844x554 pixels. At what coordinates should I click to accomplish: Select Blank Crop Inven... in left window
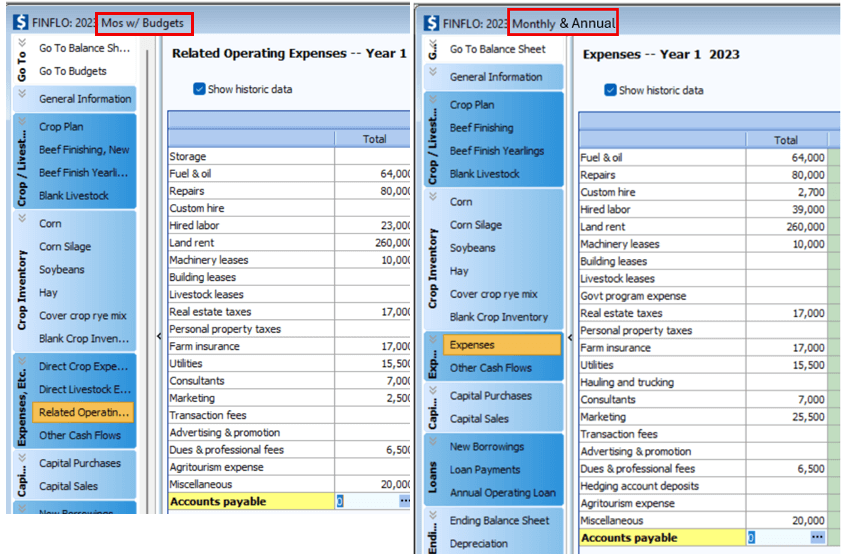coord(84,338)
